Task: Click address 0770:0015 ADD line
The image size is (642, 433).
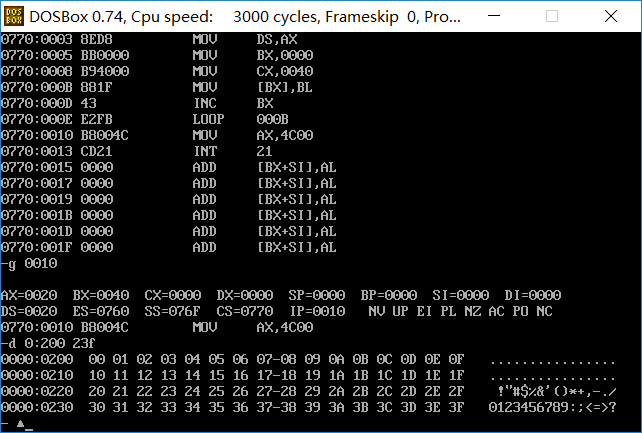Action: coord(169,167)
